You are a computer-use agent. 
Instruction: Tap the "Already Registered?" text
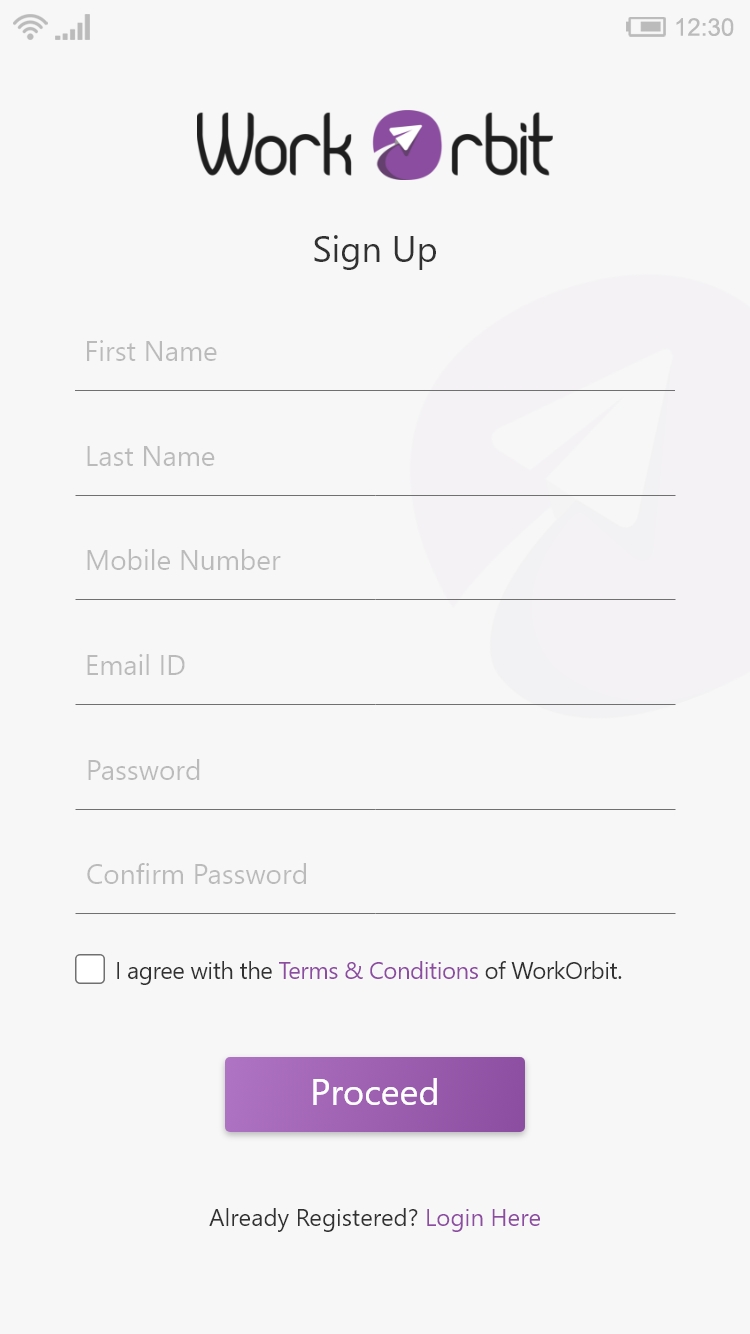313,1218
